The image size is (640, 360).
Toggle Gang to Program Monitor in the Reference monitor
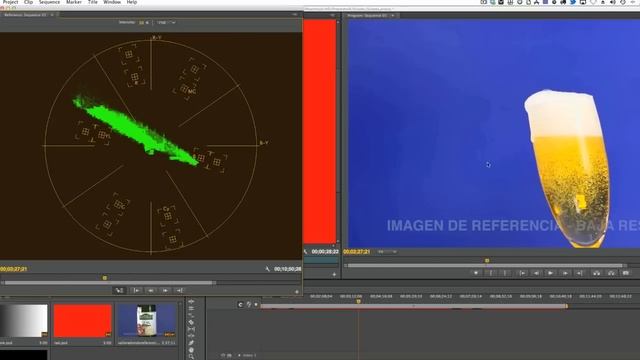click(119, 291)
